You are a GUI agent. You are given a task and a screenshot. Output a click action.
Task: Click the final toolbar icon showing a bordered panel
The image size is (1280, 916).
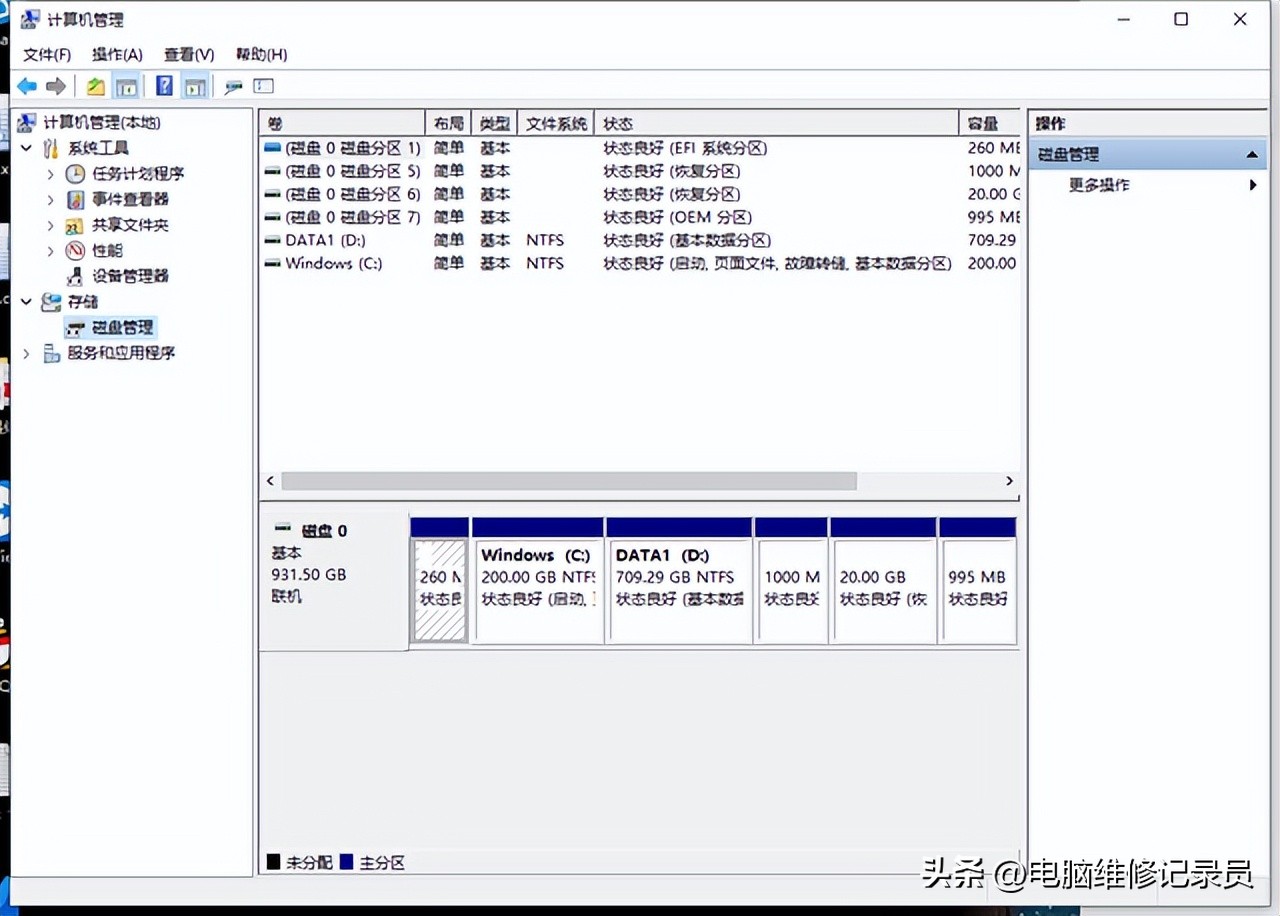pyautogui.click(x=263, y=87)
